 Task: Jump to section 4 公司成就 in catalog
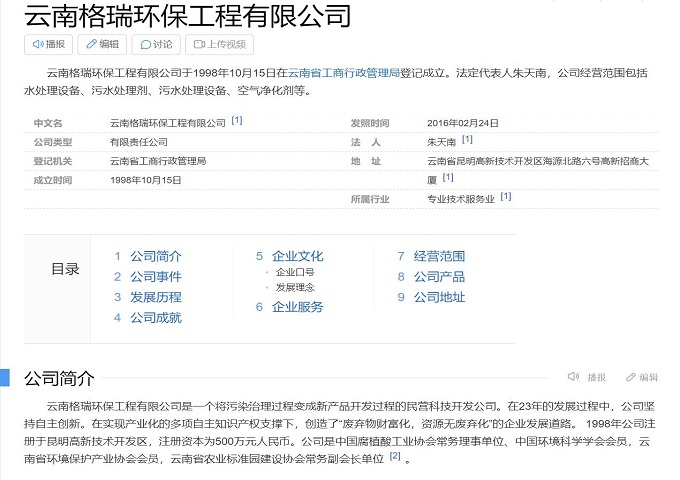(x=156, y=318)
